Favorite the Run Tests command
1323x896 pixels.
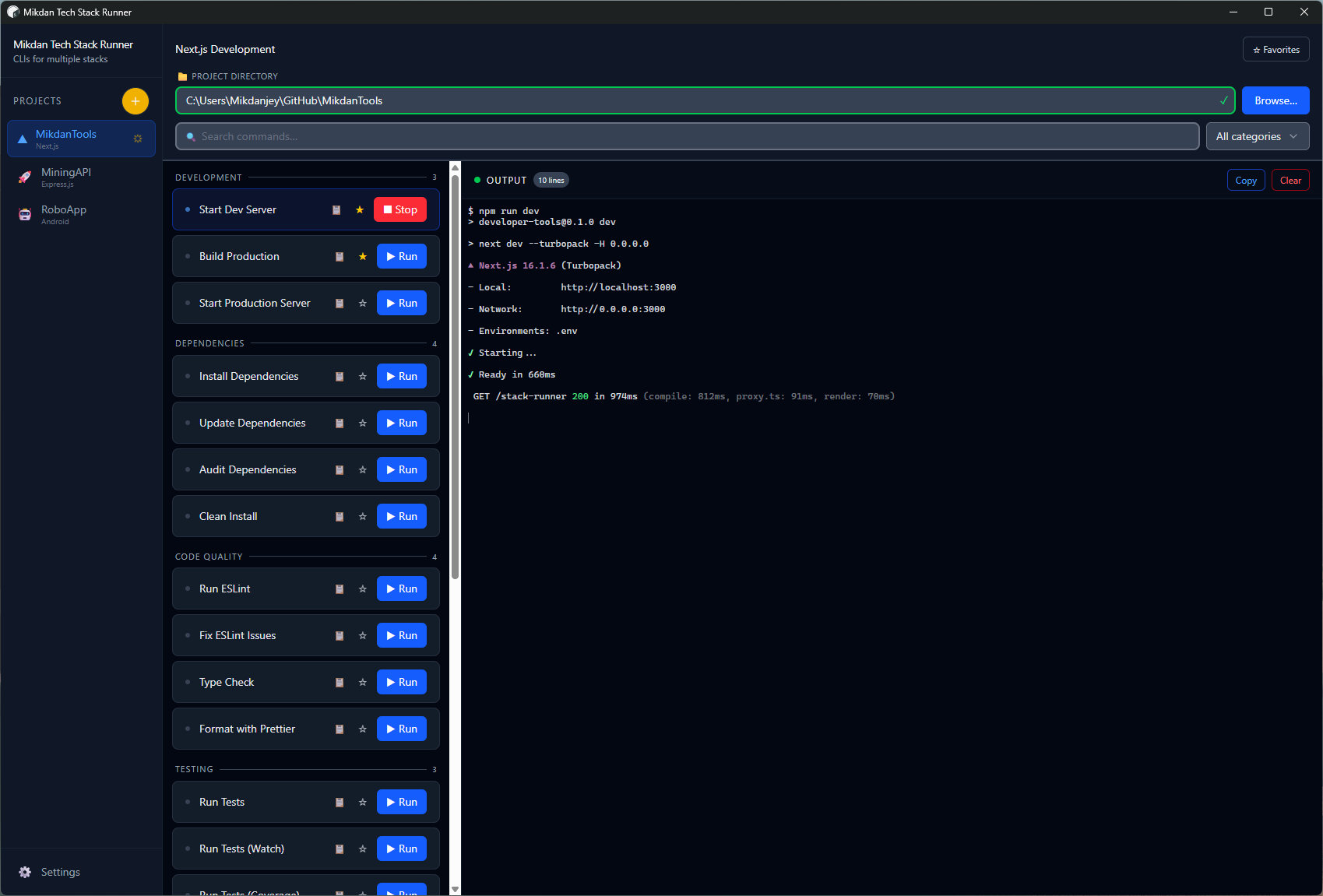363,803
